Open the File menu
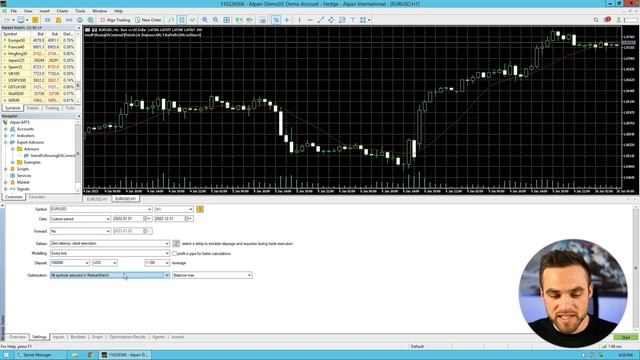Image resolution: width=640 pixels, height=360 pixels. tap(13, 11)
